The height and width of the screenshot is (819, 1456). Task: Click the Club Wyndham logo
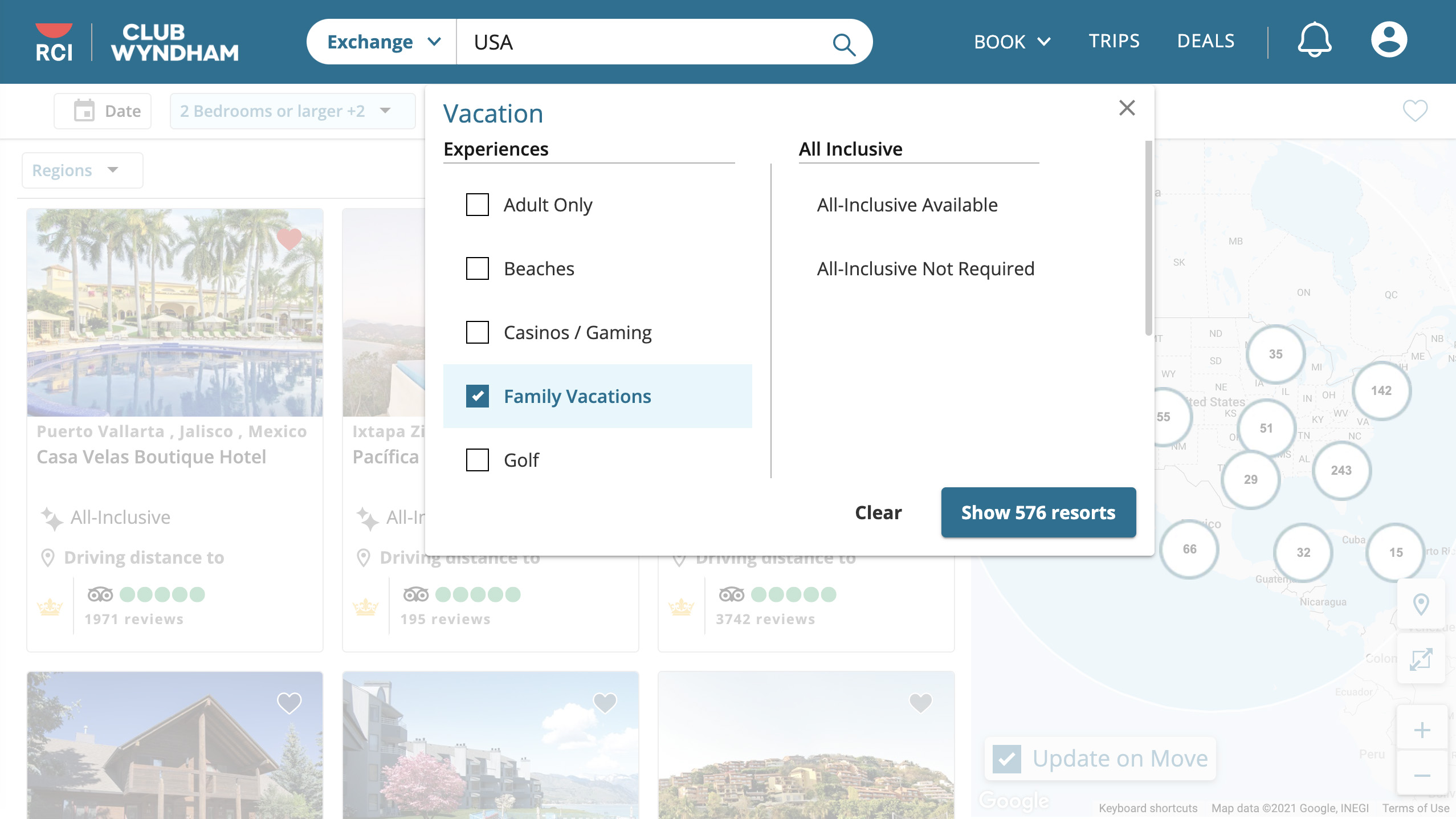(175, 42)
